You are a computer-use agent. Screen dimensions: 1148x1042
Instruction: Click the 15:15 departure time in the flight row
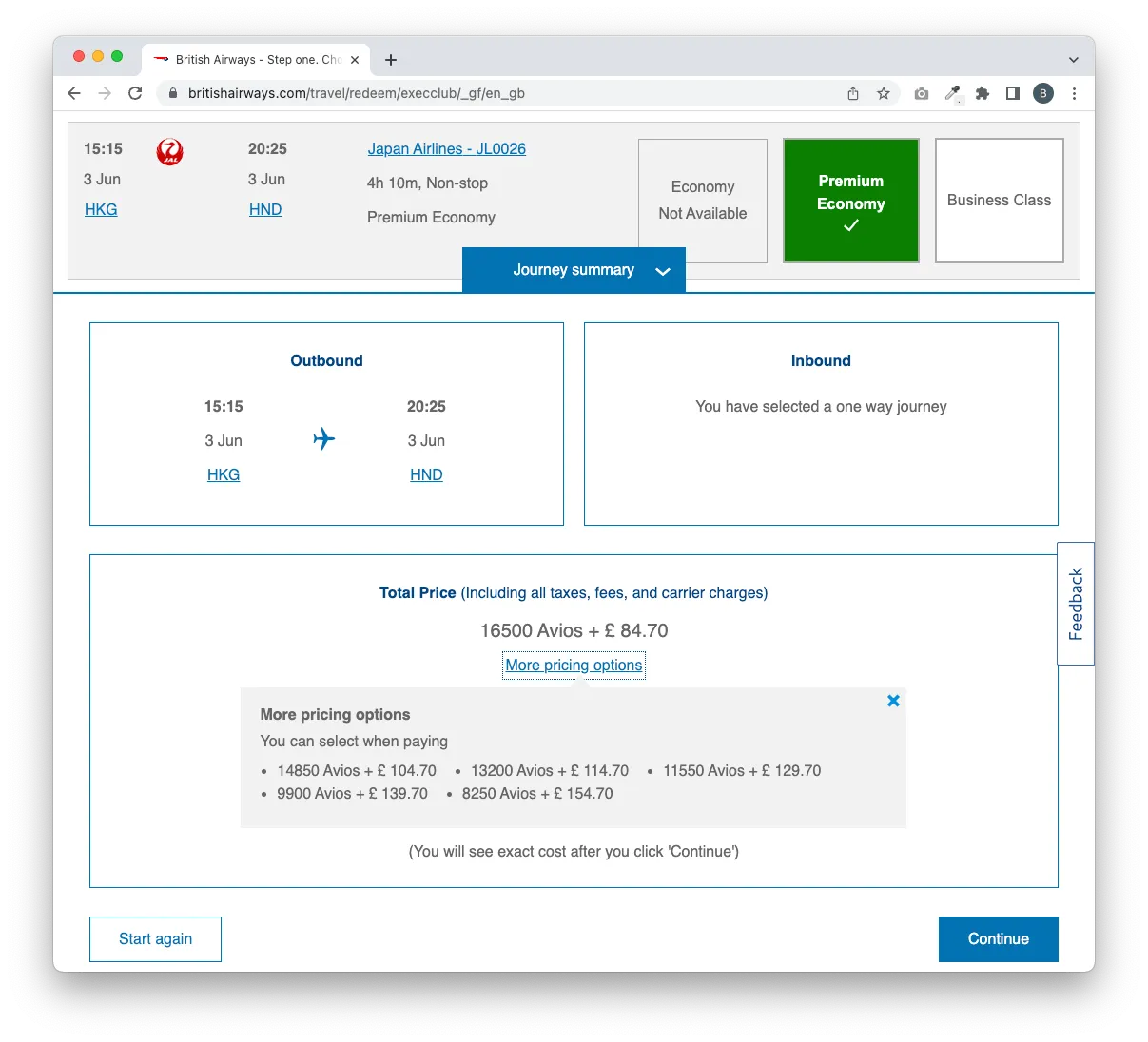point(103,148)
